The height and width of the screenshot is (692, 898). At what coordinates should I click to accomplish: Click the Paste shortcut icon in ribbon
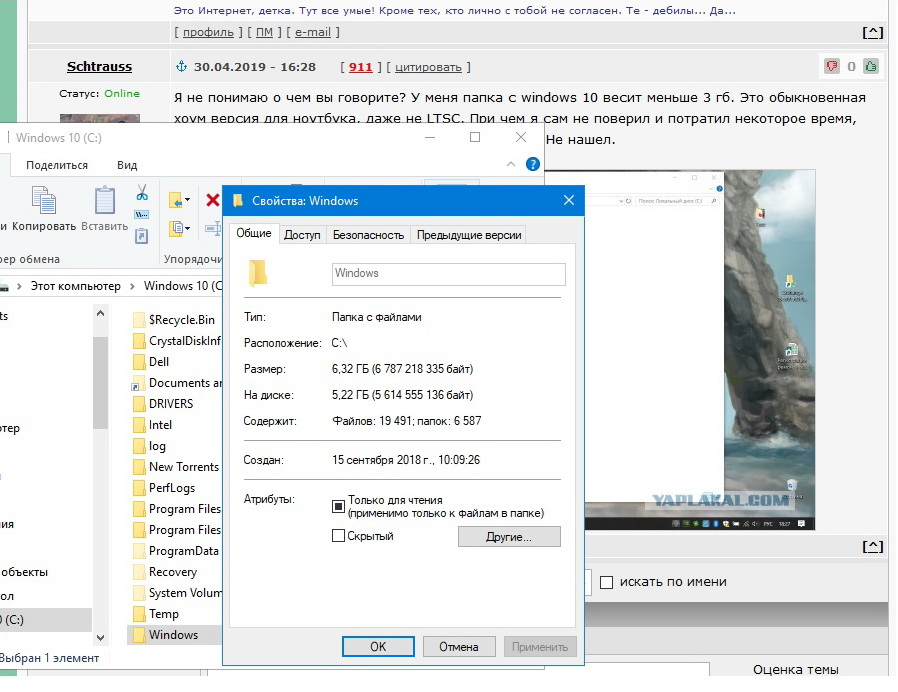[x=141, y=235]
